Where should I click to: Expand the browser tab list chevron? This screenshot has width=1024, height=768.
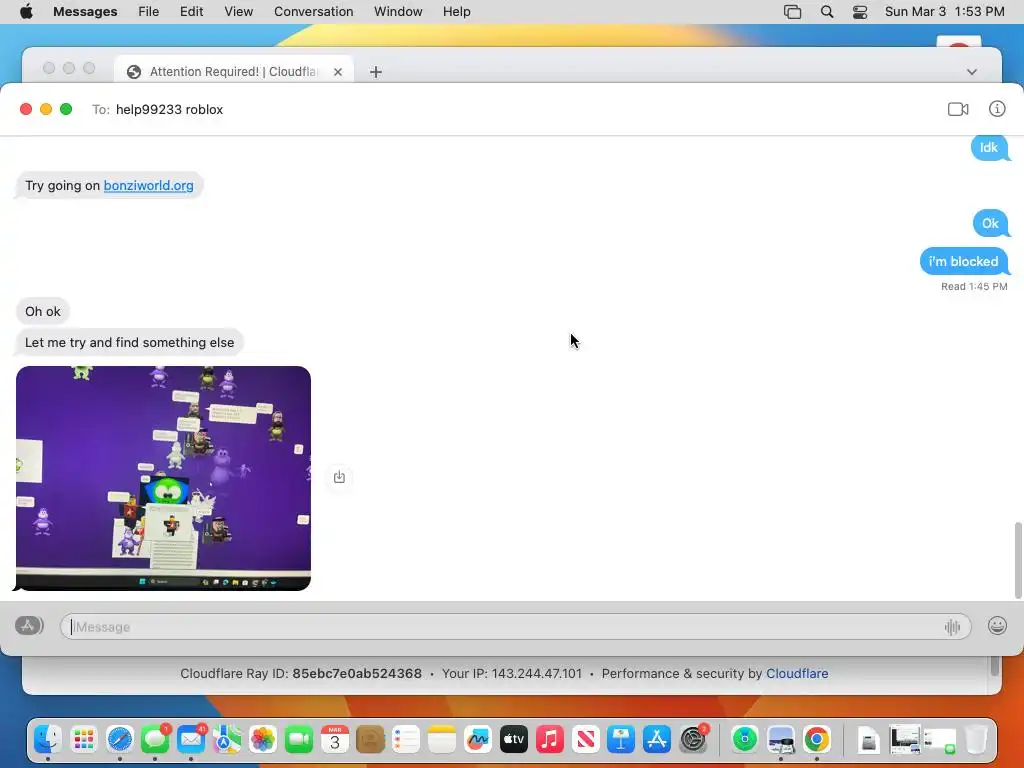coord(972,72)
